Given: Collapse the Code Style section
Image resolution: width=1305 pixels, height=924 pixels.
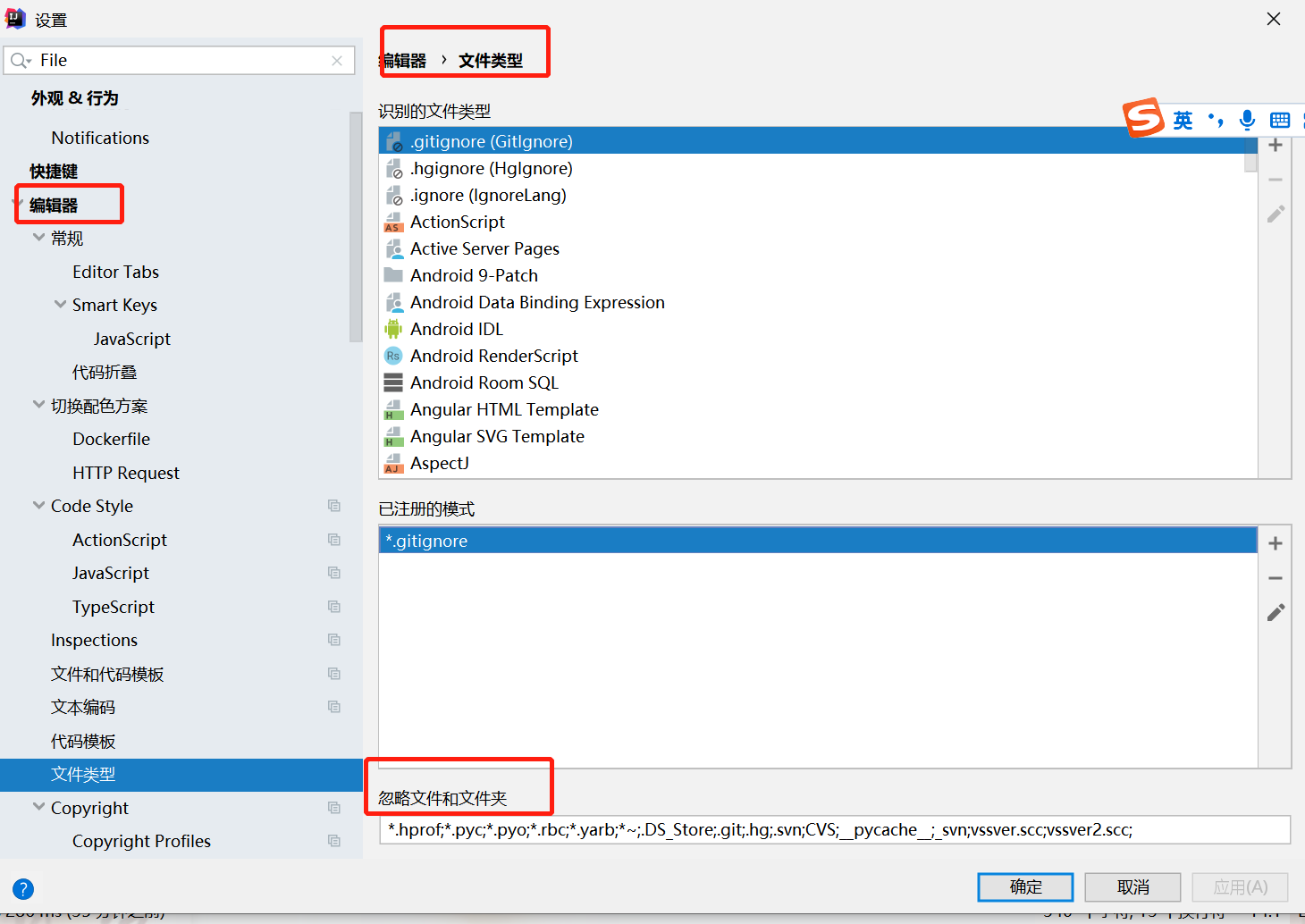Looking at the screenshot, I should click(x=38, y=506).
